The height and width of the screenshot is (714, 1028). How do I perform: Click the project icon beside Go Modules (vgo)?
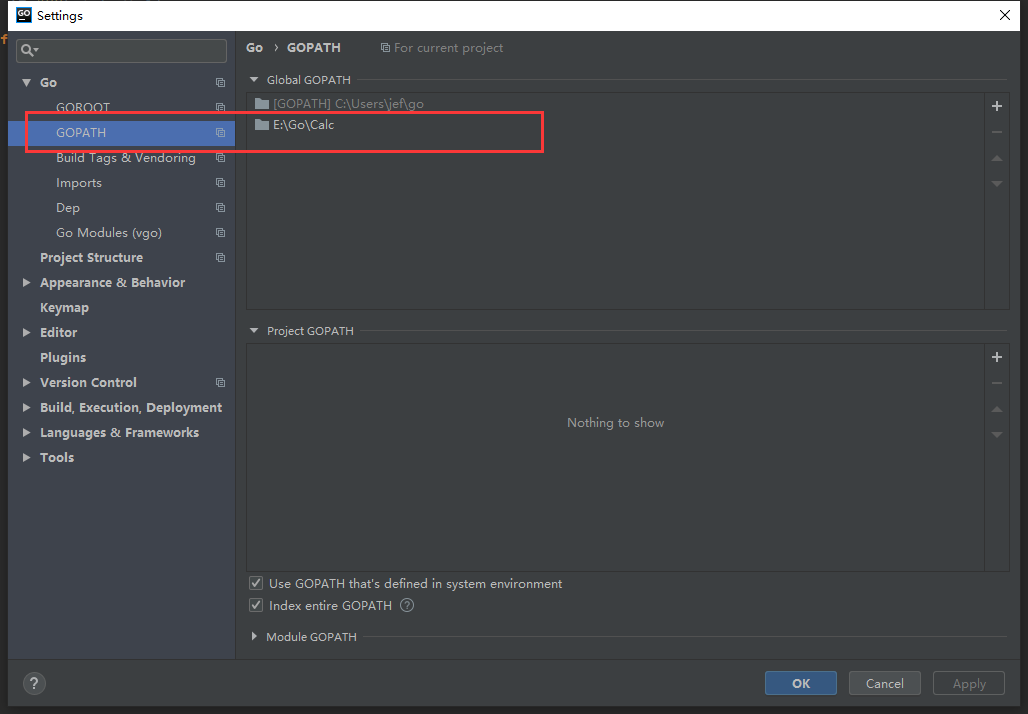[x=220, y=232]
